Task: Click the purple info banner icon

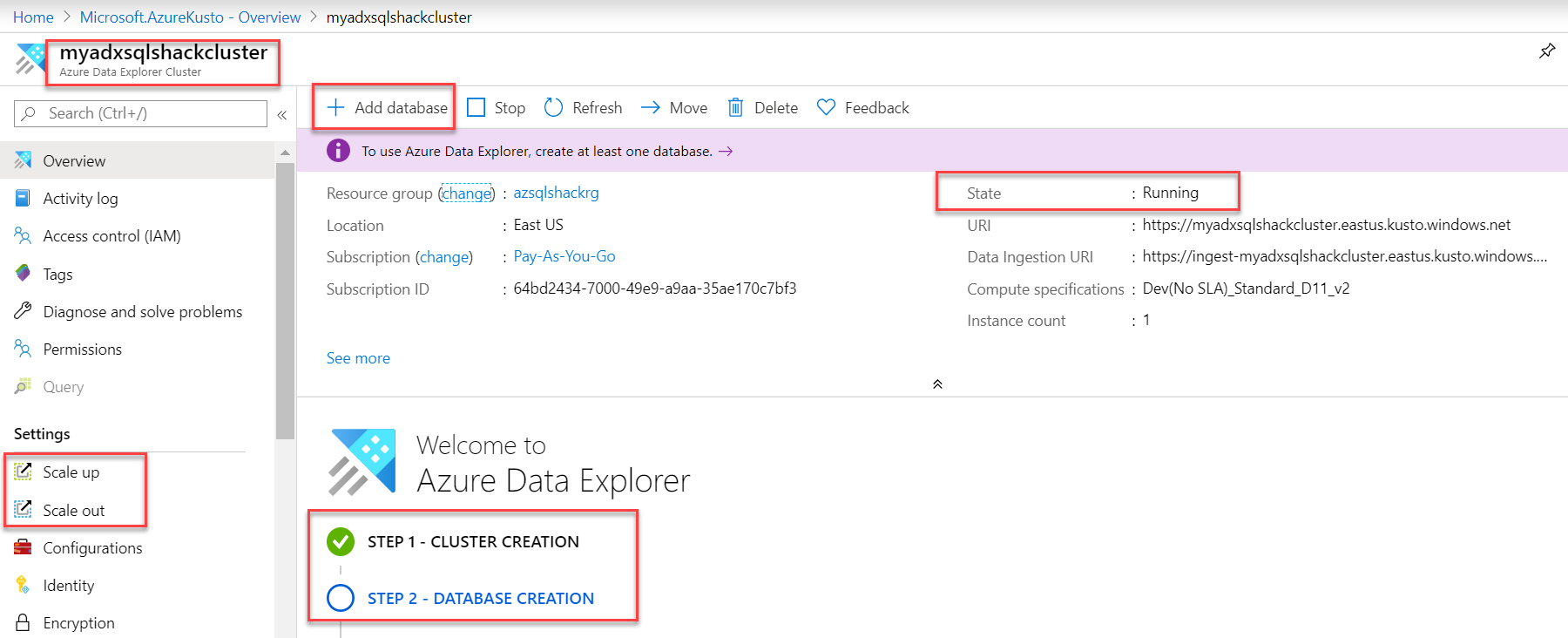Action: [x=338, y=151]
